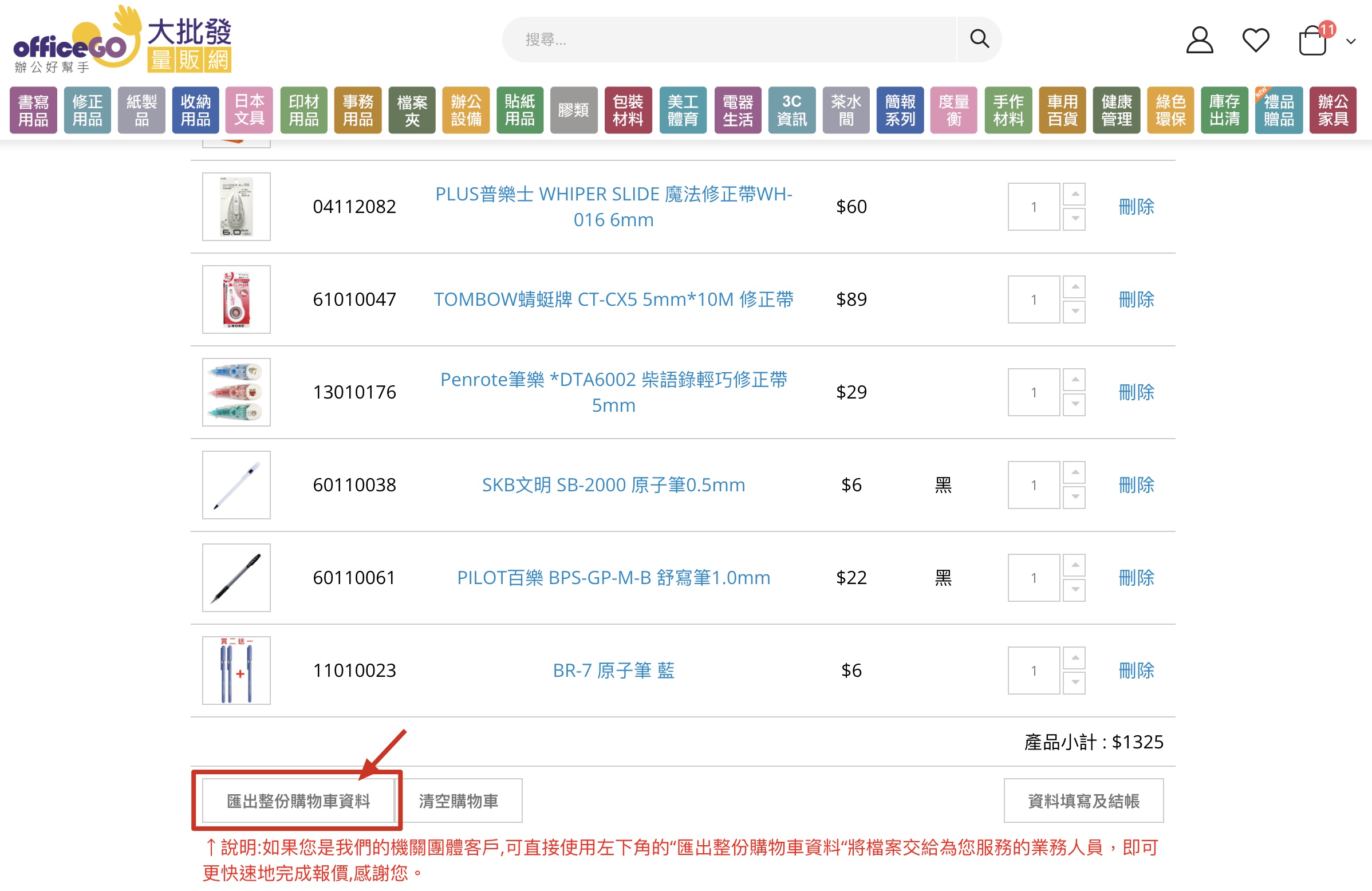Open the 茶水間 category
The image size is (1372, 891).
point(846,110)
